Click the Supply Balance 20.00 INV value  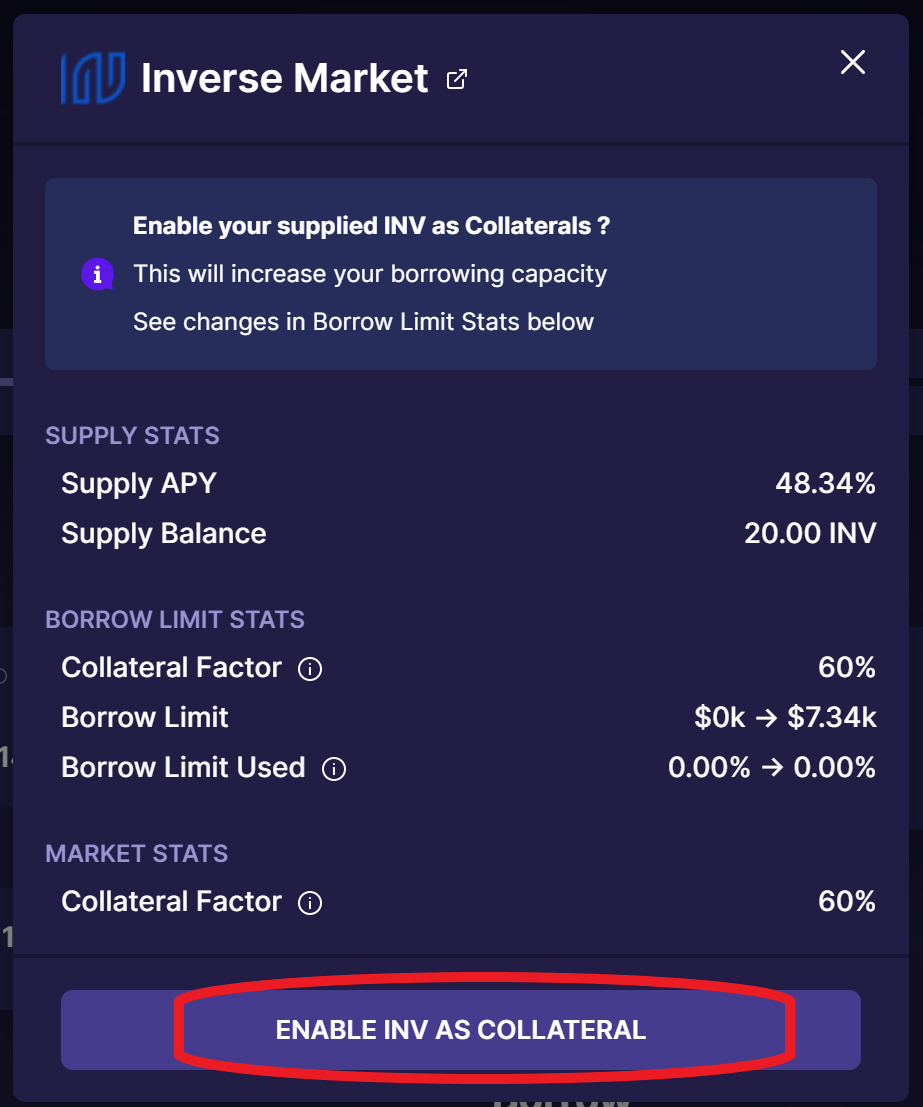(810, 533)
